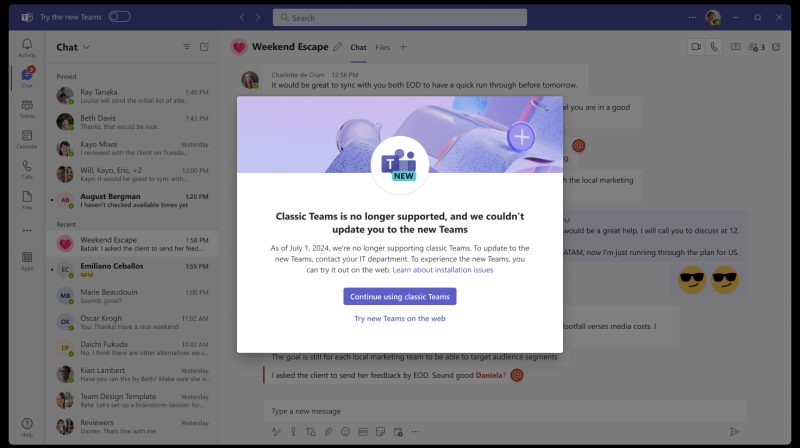
Task: Open the Daichi Fukuda chat
Action: (x=132, y=348)
